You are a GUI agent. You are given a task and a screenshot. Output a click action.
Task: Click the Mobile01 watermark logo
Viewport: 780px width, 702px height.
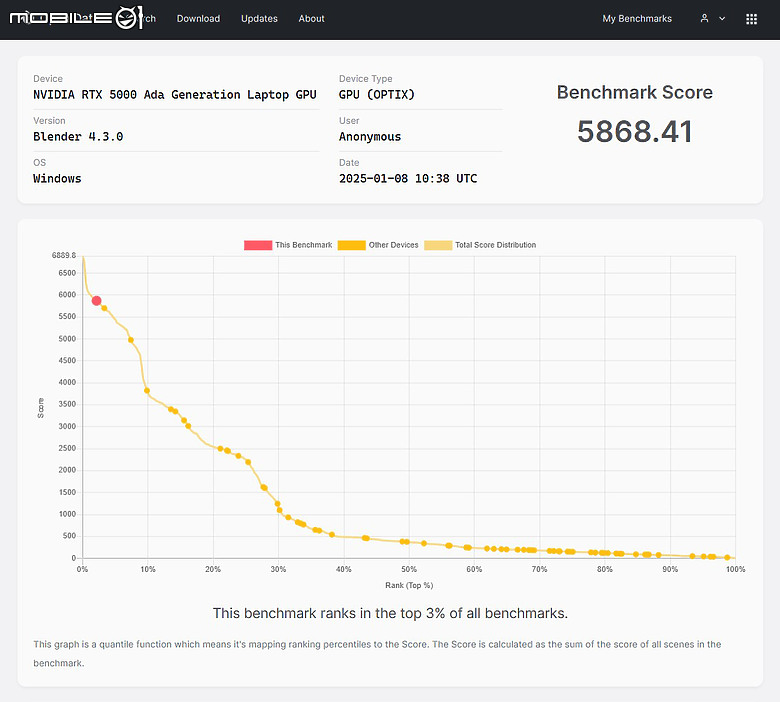(x=76, y=18)
